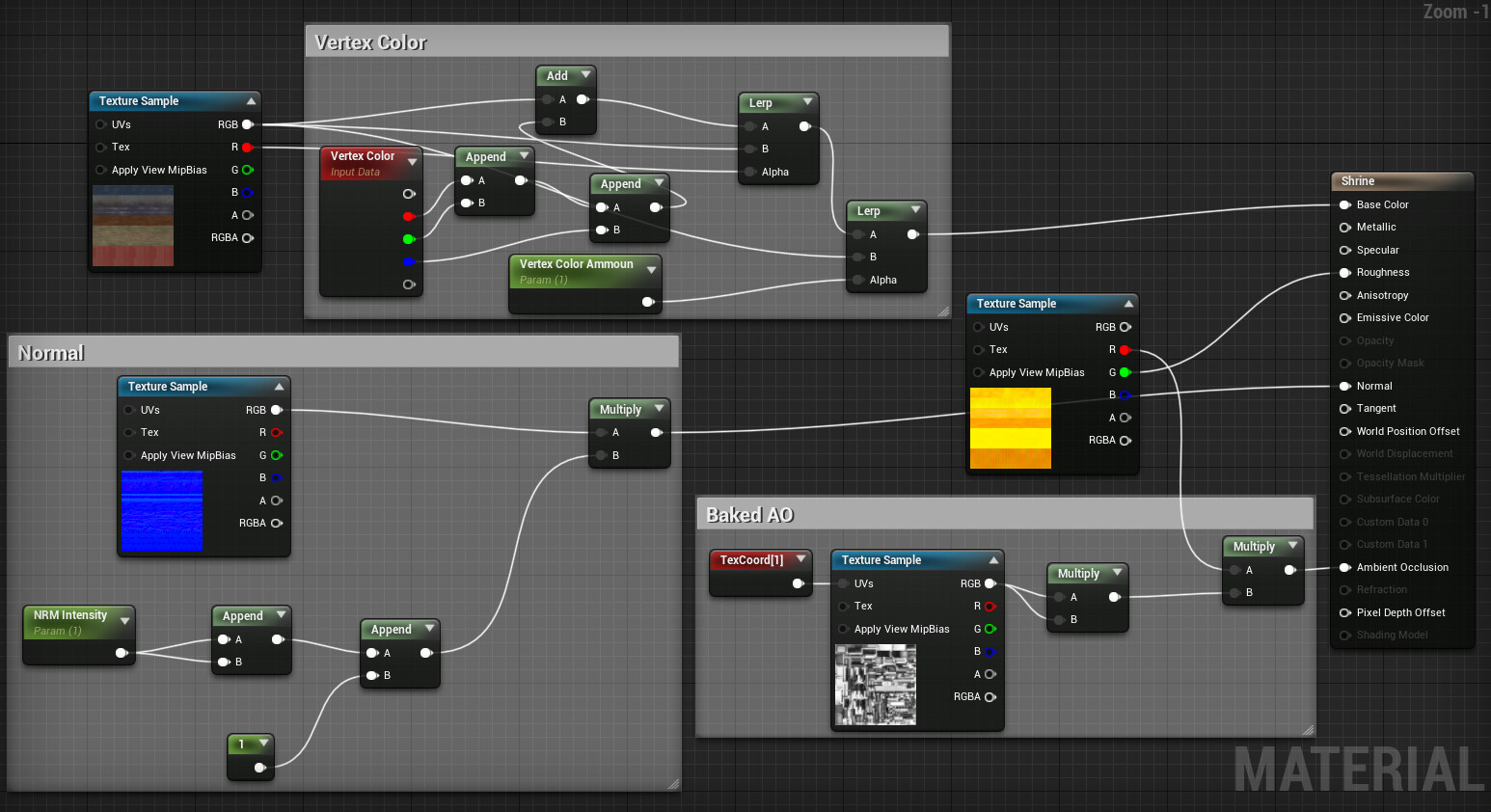1491x812 pixels.
Task: Click the World Position Offset pin
Action: 1344,431
